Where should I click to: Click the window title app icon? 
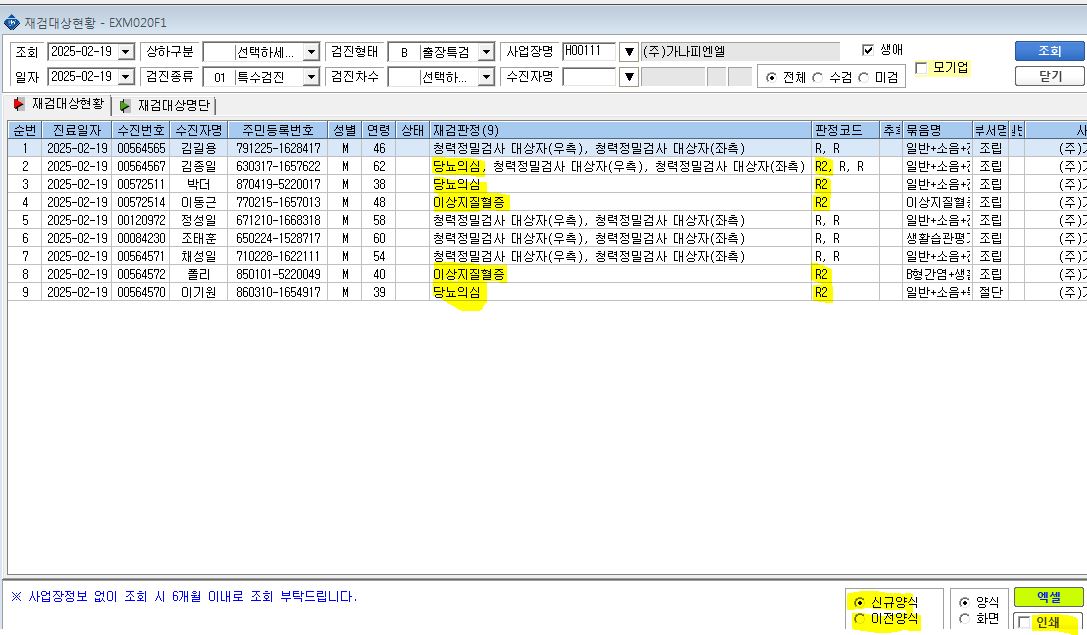click(12, 23)
